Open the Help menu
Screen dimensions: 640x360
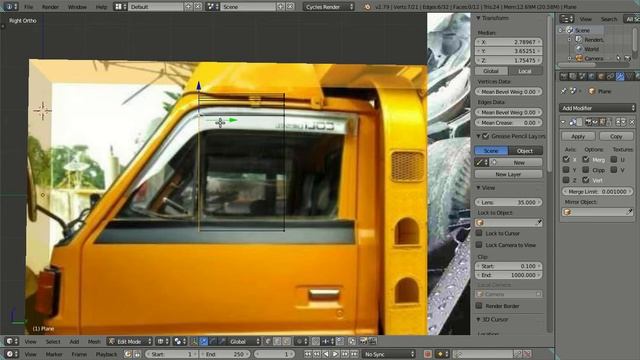point(101,7)
